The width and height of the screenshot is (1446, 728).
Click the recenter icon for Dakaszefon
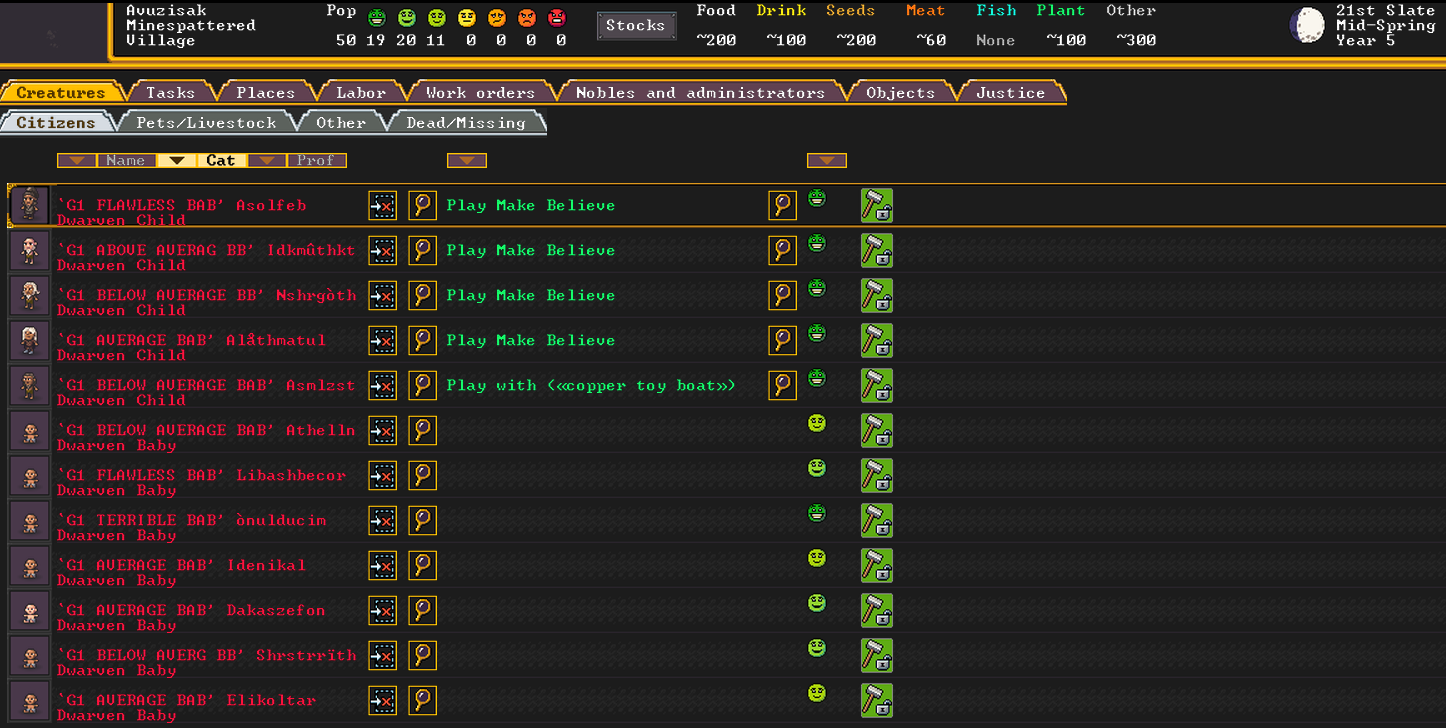[382, 610]
